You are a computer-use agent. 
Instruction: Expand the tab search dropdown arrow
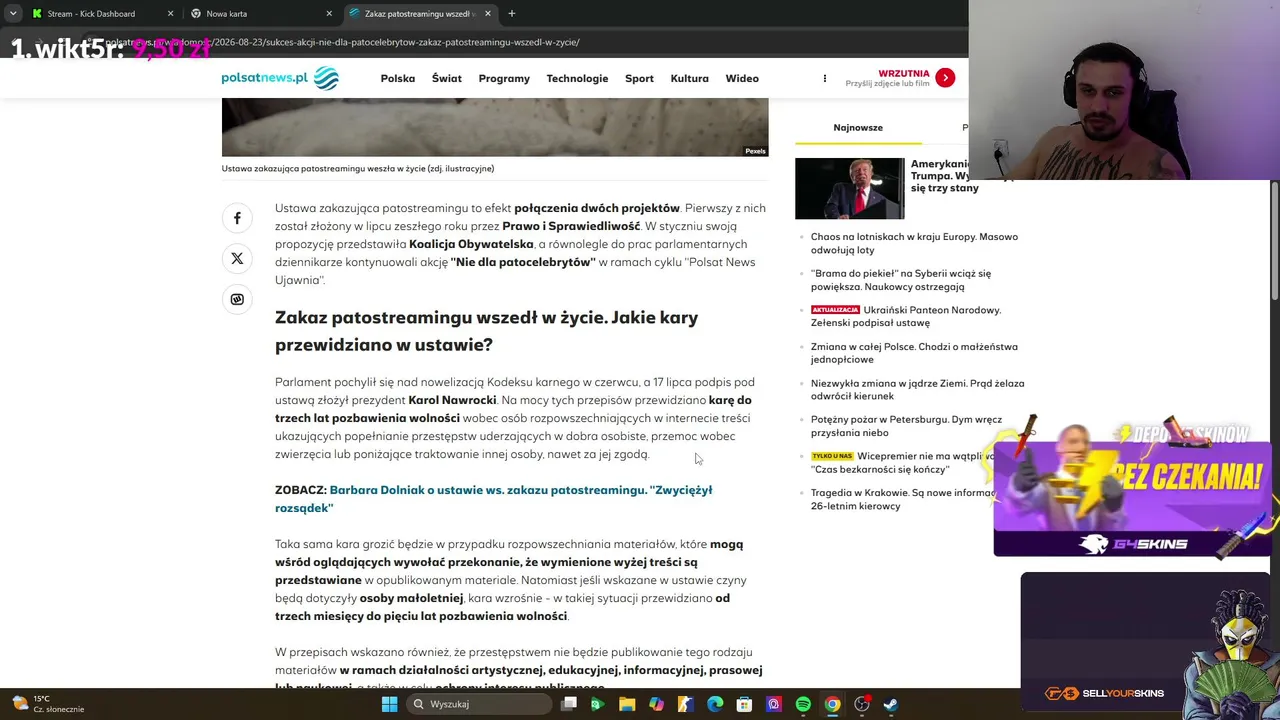(x=13, y=14)
